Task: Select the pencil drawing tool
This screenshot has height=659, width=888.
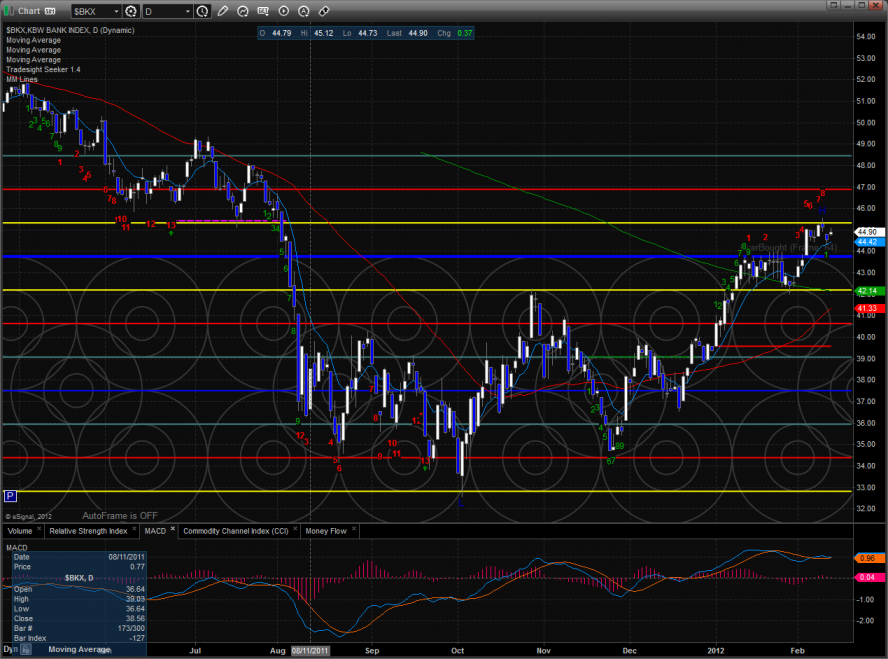Action: point(223,11)
